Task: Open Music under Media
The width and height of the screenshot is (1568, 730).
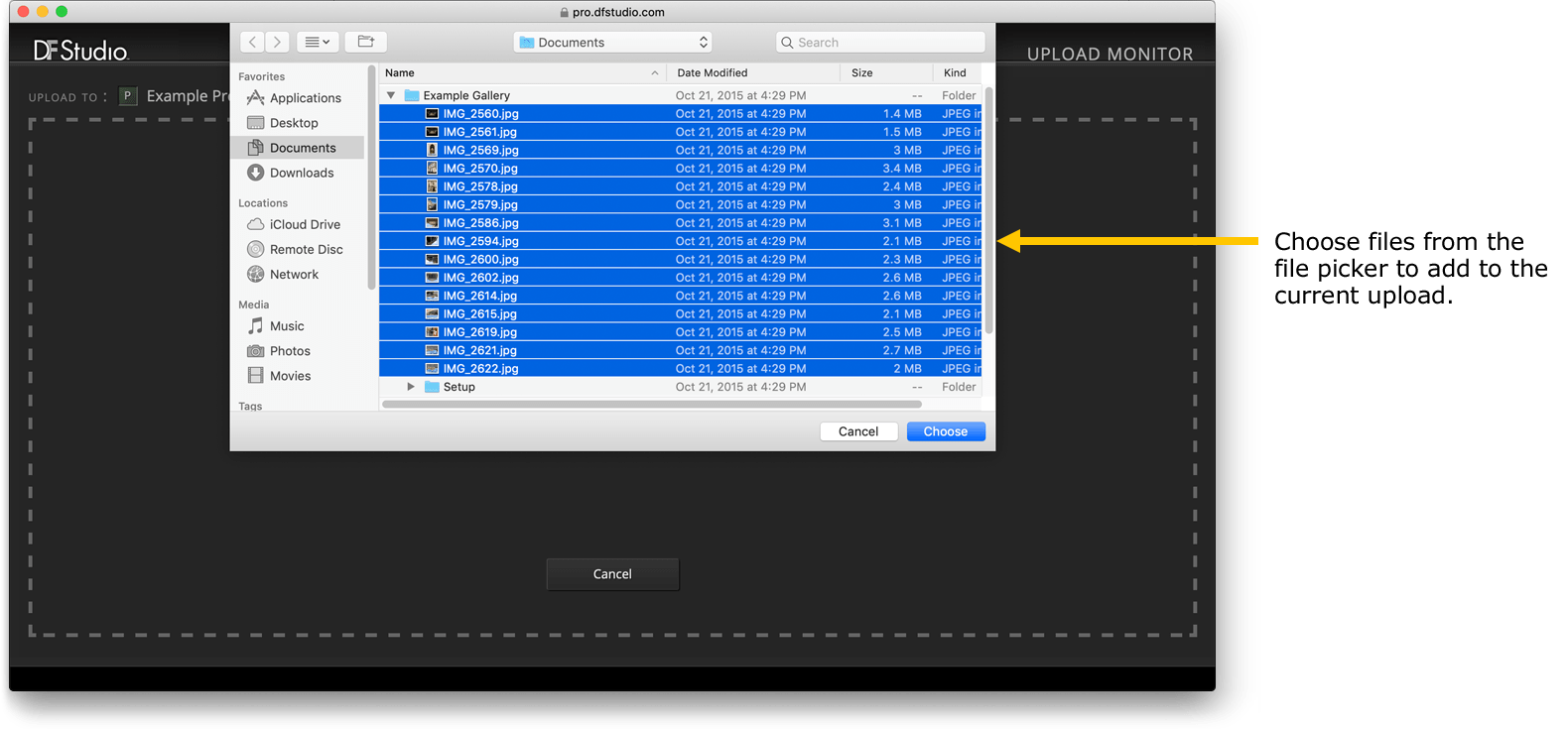Action: tap(287, 326)
